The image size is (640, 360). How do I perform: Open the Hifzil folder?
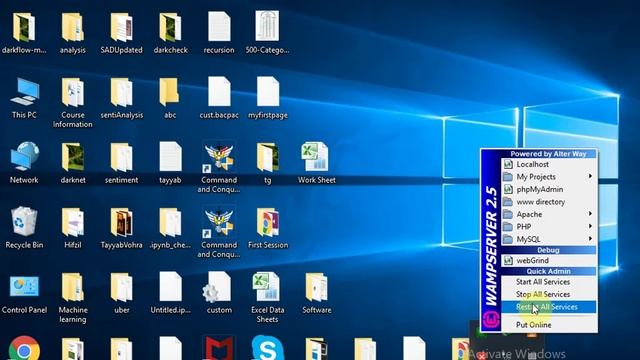[73, 222]
